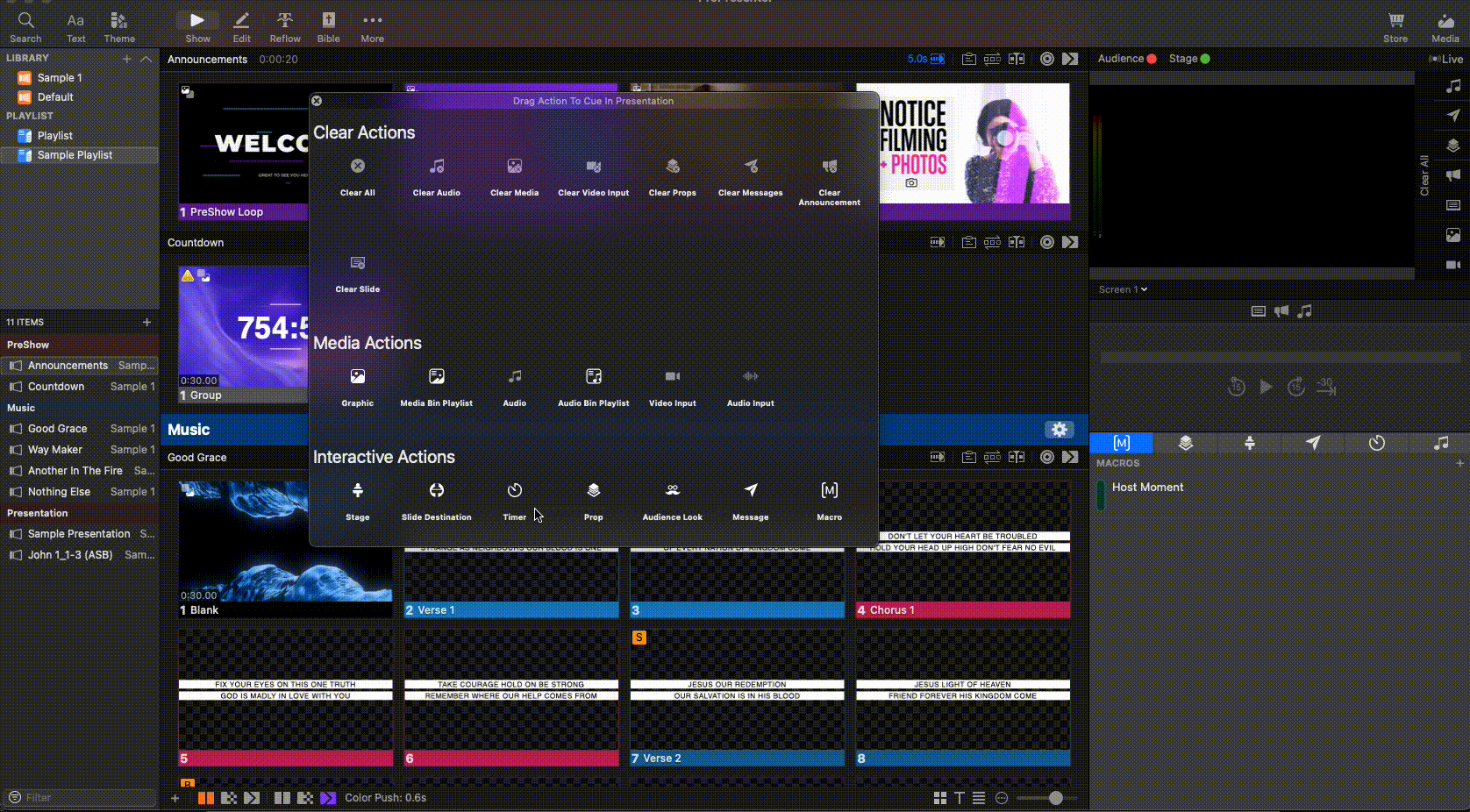
Task: Select John 1_1-3 (ASB) item
Action: pyautogui.click(x=80, y=555)
